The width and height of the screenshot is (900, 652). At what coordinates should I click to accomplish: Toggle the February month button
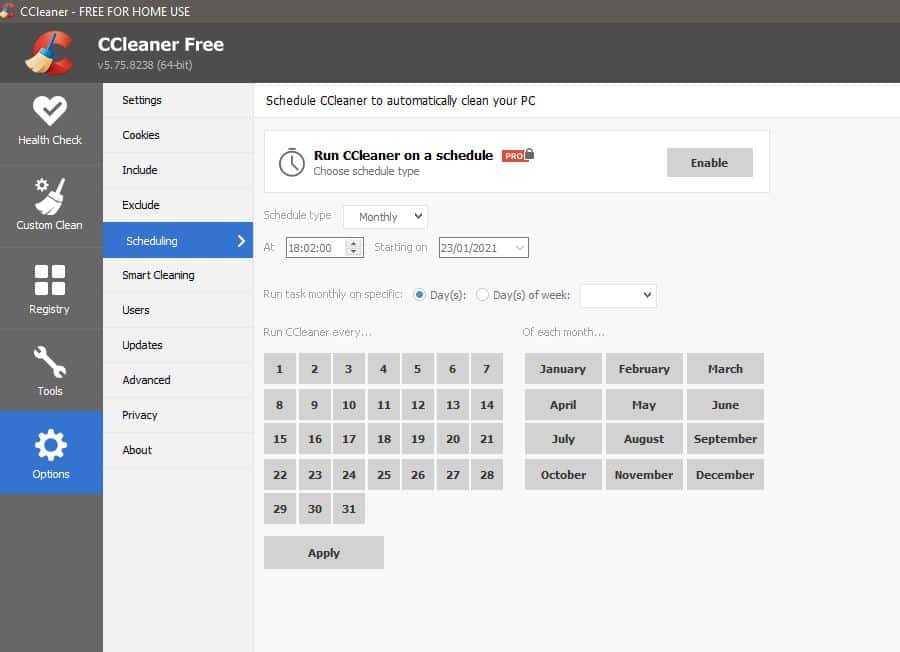pyautogui.click(x=644, y=368)
